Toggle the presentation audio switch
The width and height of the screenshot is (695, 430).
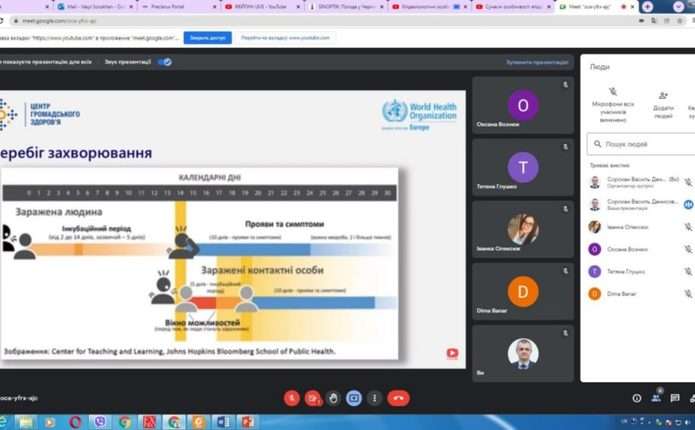pyautogui.click(x=165, y=61)
